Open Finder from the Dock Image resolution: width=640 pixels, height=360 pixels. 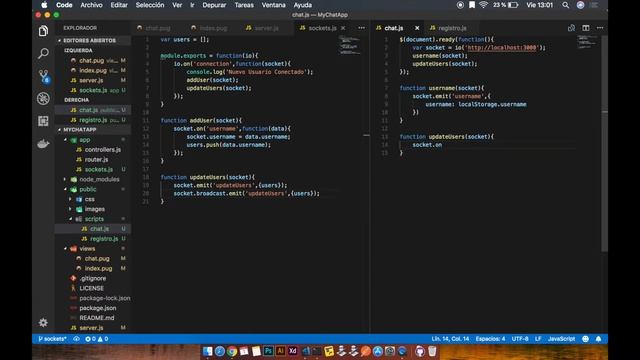pos(208,351)
